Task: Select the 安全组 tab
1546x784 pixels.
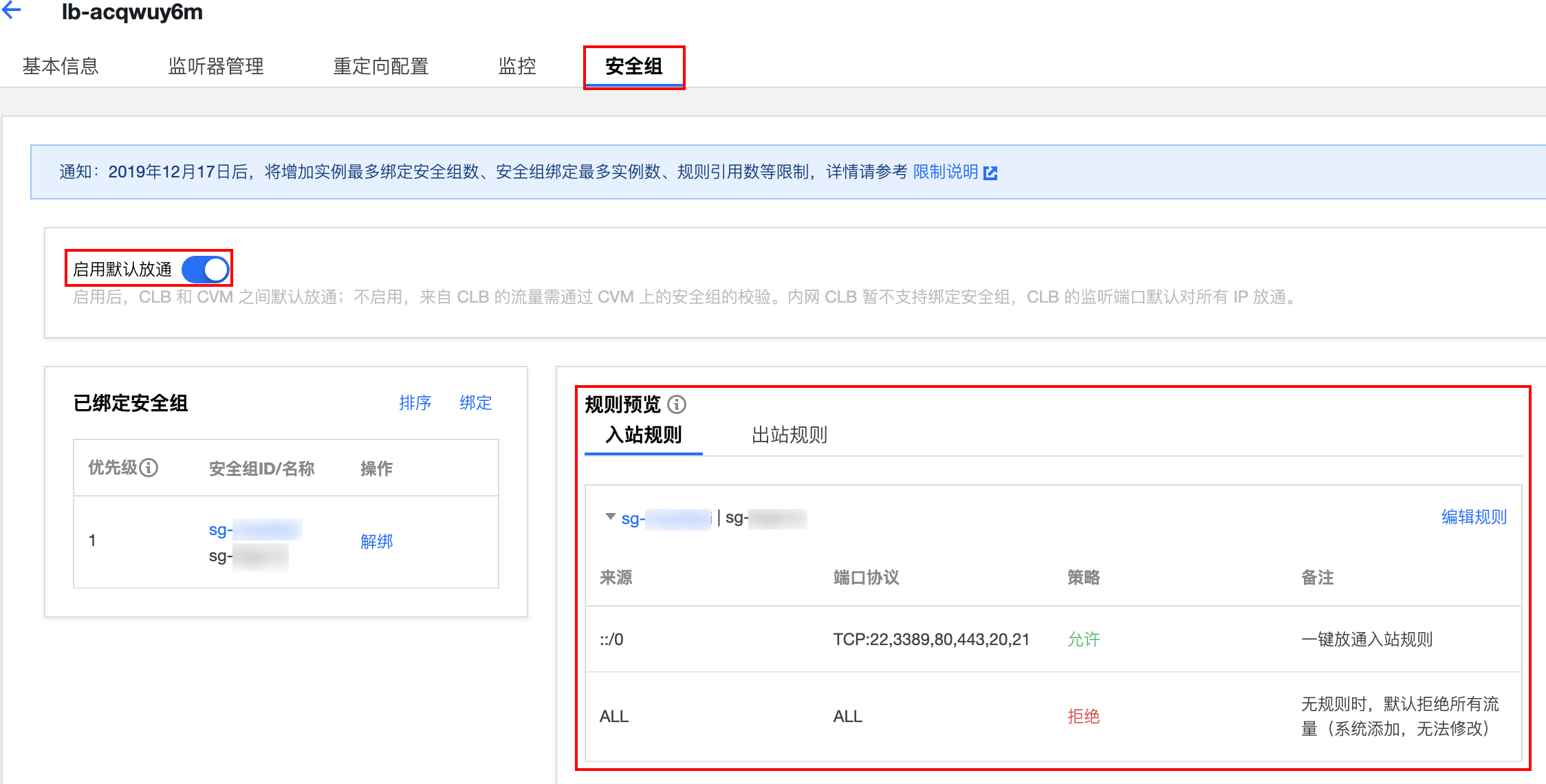Action: click(x=633, y=66)
